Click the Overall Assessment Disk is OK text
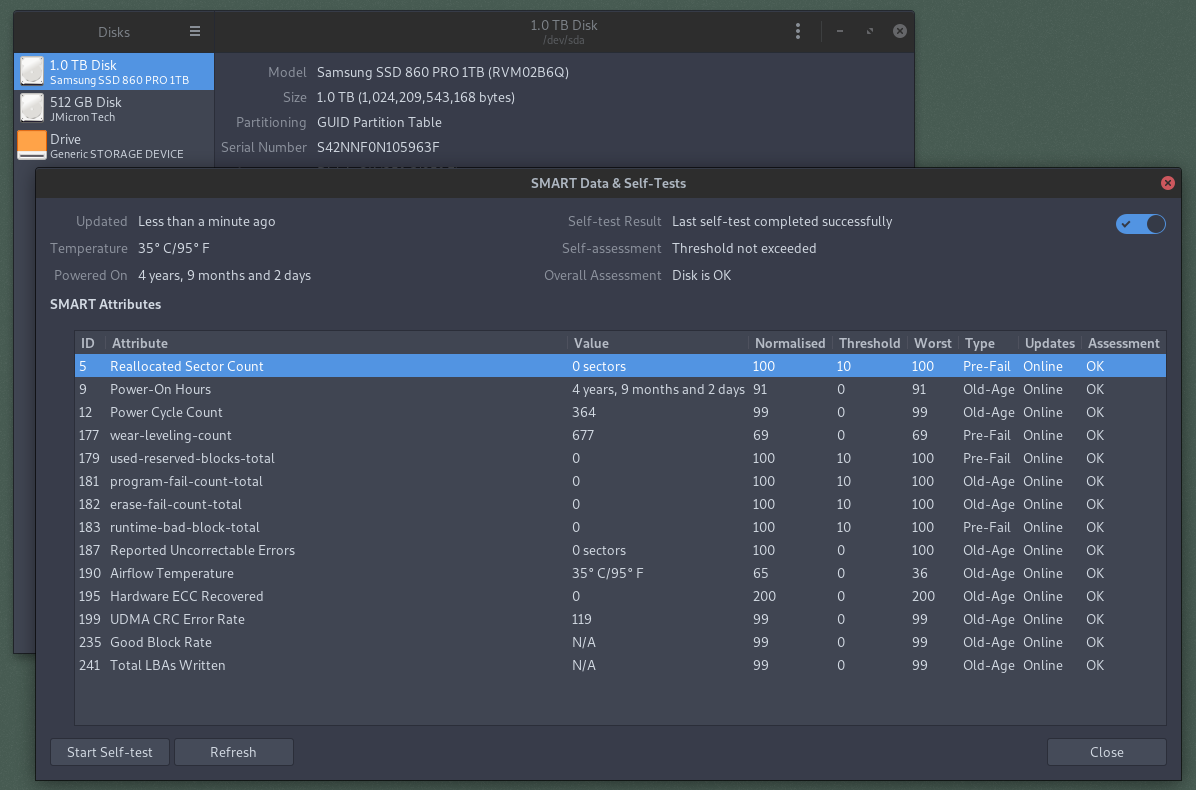Image resolution: width=1196 pixels, height=790 pixels. 701,275
